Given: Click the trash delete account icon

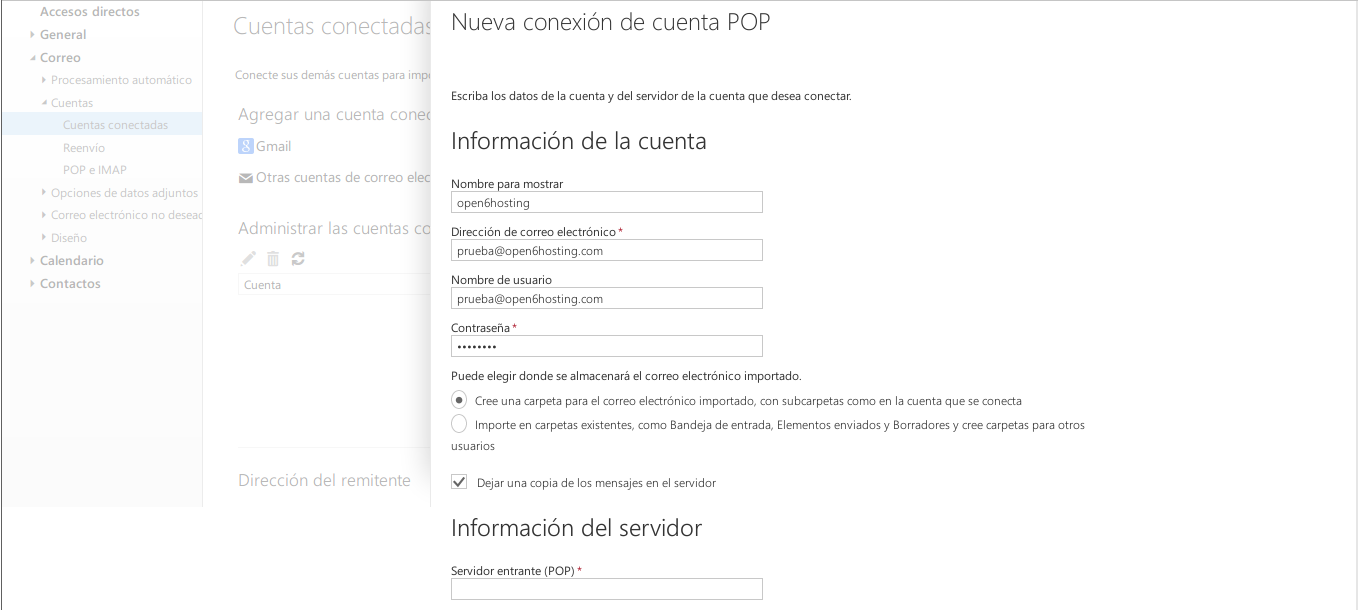Looking at the screenshot, I should [273, 258].
